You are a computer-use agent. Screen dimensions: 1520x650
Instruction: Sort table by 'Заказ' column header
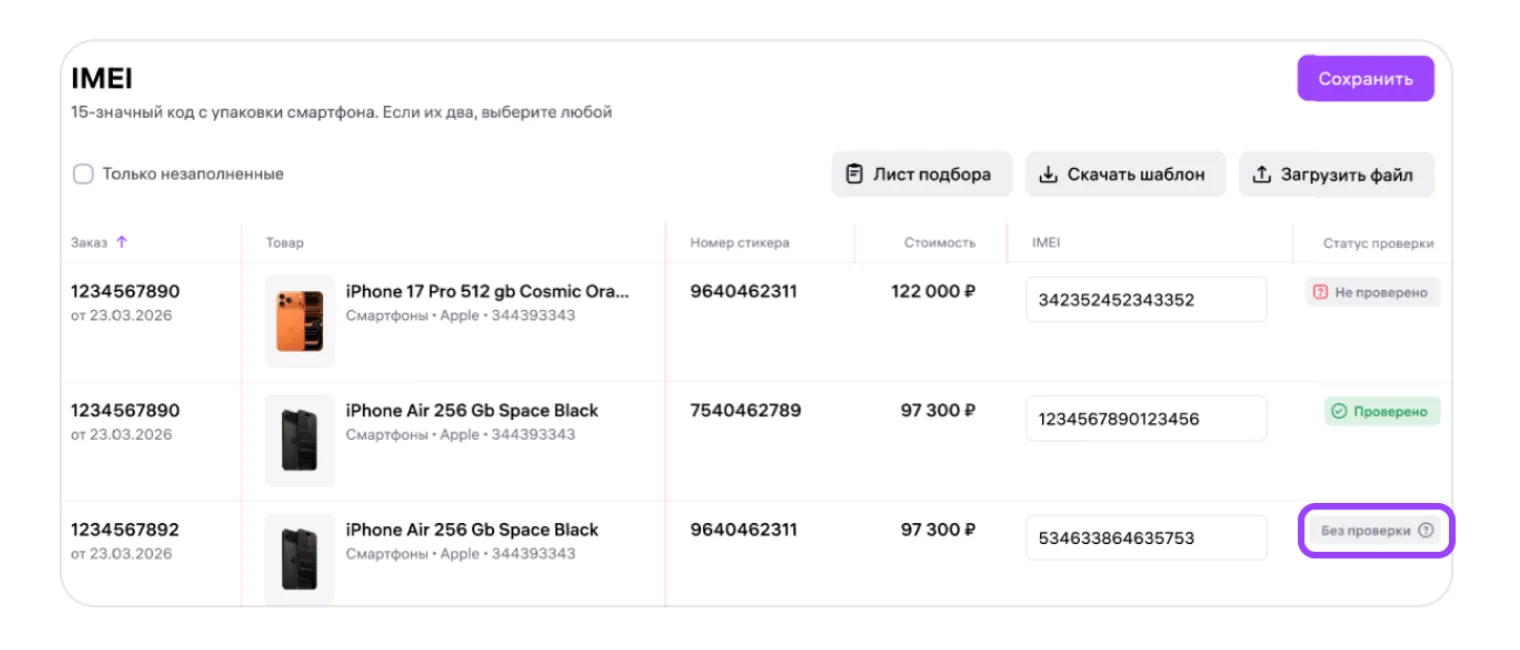coord(89,242)
